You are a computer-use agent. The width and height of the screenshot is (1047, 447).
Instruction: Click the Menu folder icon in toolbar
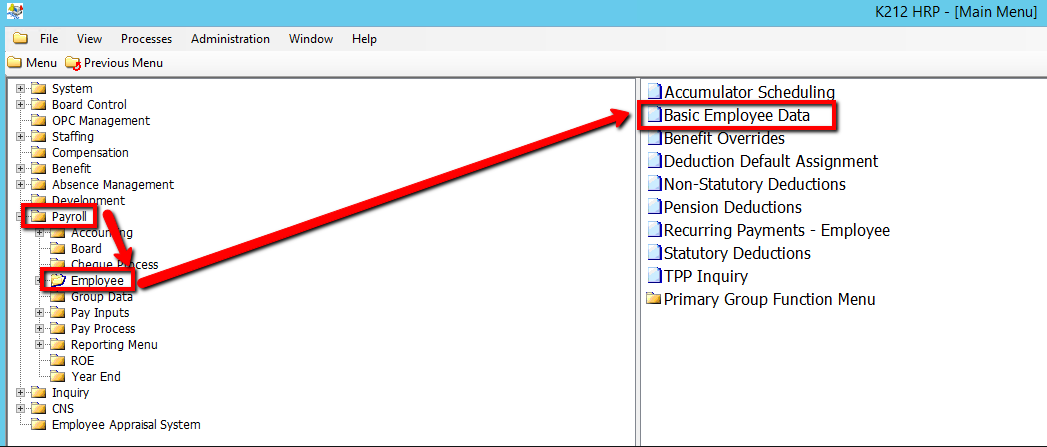click(x=14, y=63)
